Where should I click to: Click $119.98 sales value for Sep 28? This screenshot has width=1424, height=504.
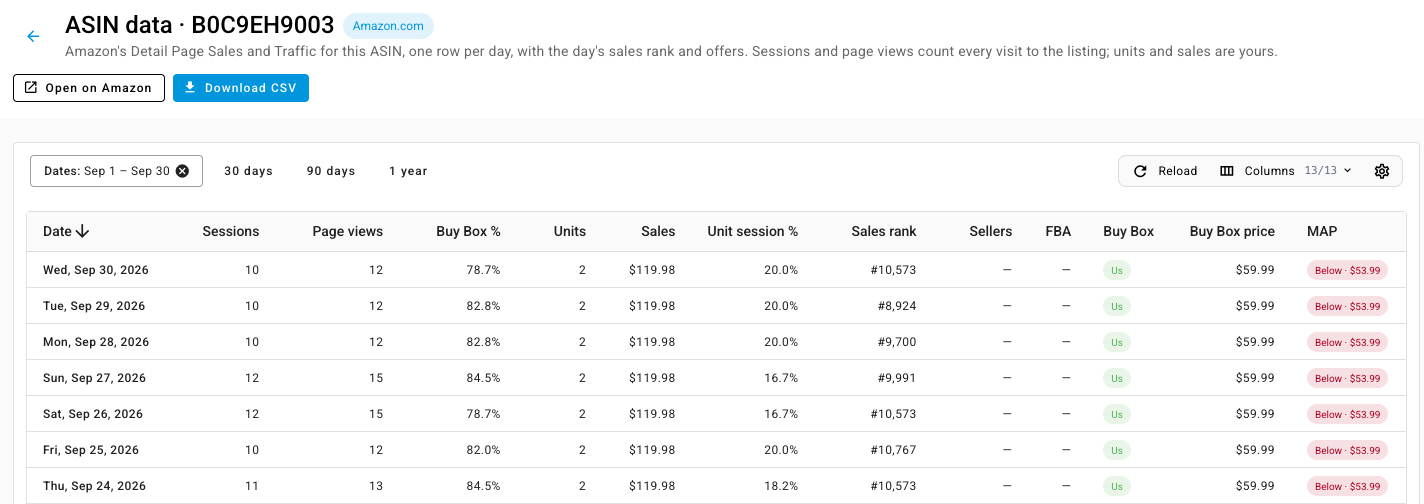652,342
